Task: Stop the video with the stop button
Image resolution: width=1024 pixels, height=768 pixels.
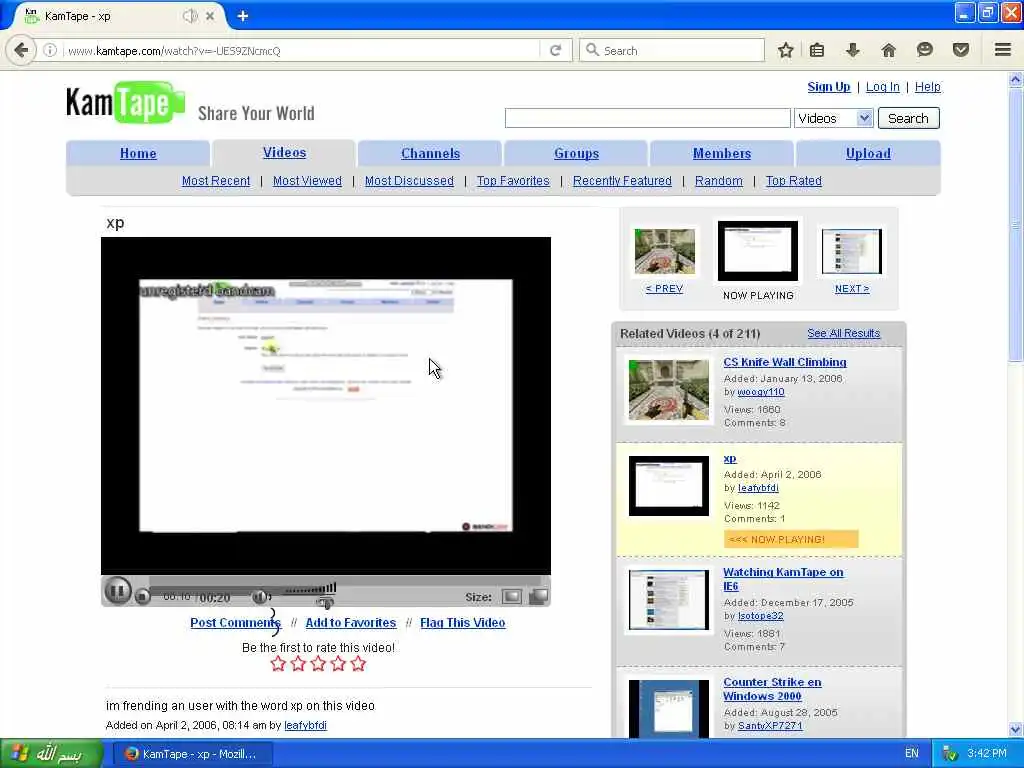Action: [x=142, y=596]
